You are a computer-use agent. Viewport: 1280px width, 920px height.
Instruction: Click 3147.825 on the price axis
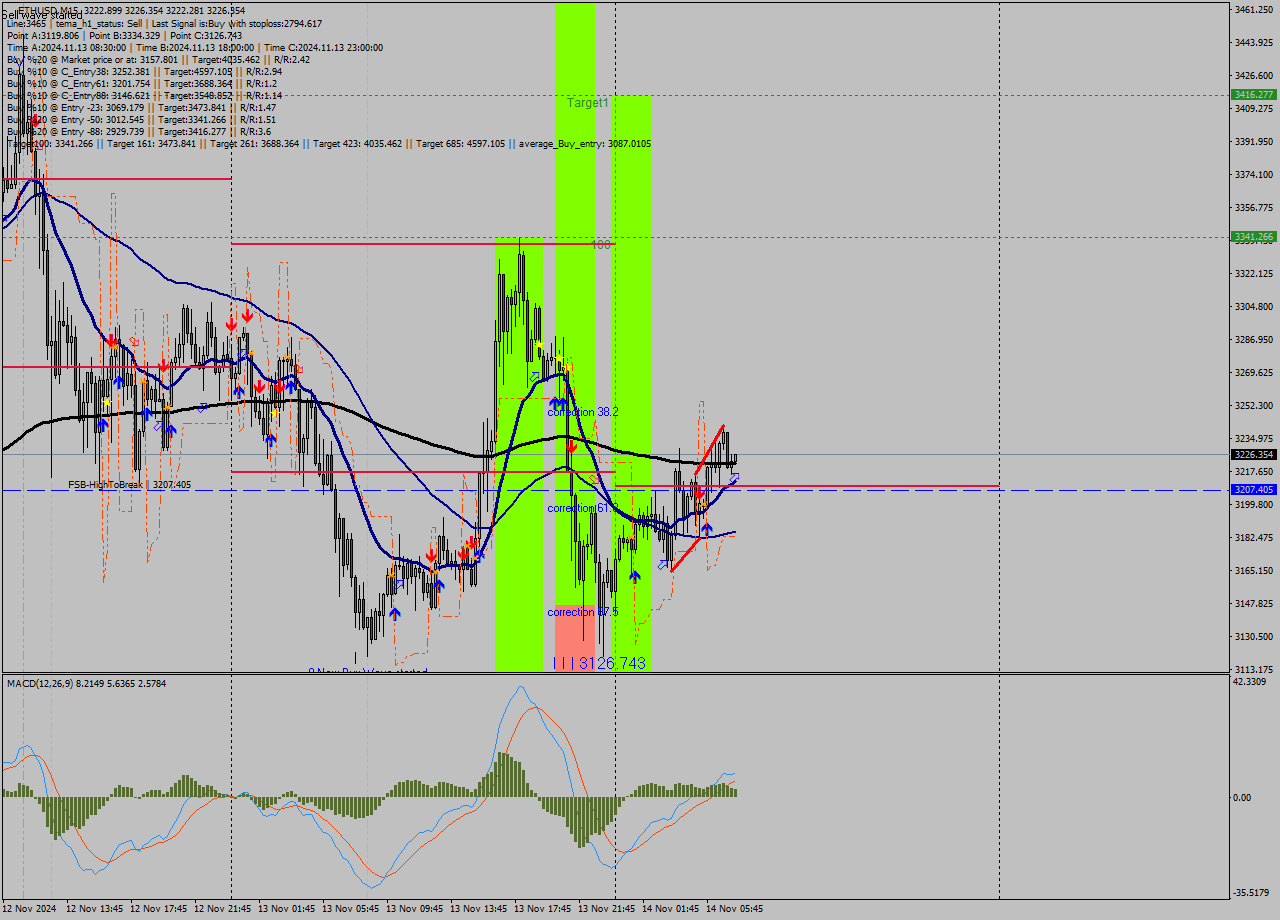(x=1253, y=603)
